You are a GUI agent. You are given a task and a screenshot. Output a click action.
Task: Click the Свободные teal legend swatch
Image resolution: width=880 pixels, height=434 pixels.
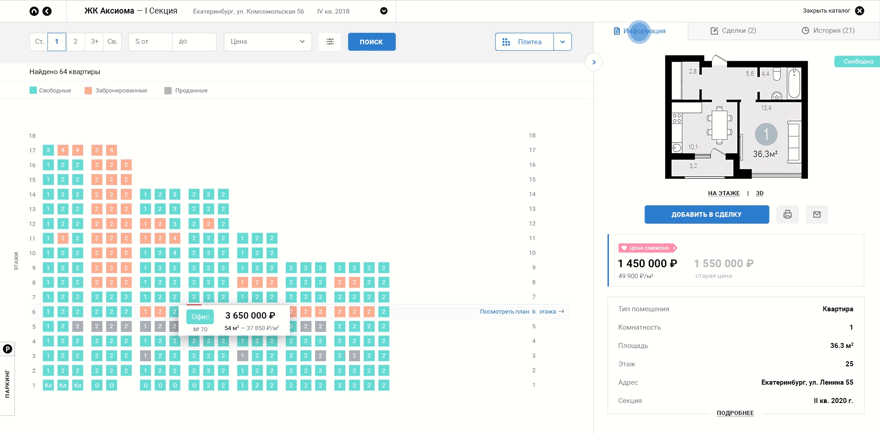pyautogui.click(x=33, y=90)
